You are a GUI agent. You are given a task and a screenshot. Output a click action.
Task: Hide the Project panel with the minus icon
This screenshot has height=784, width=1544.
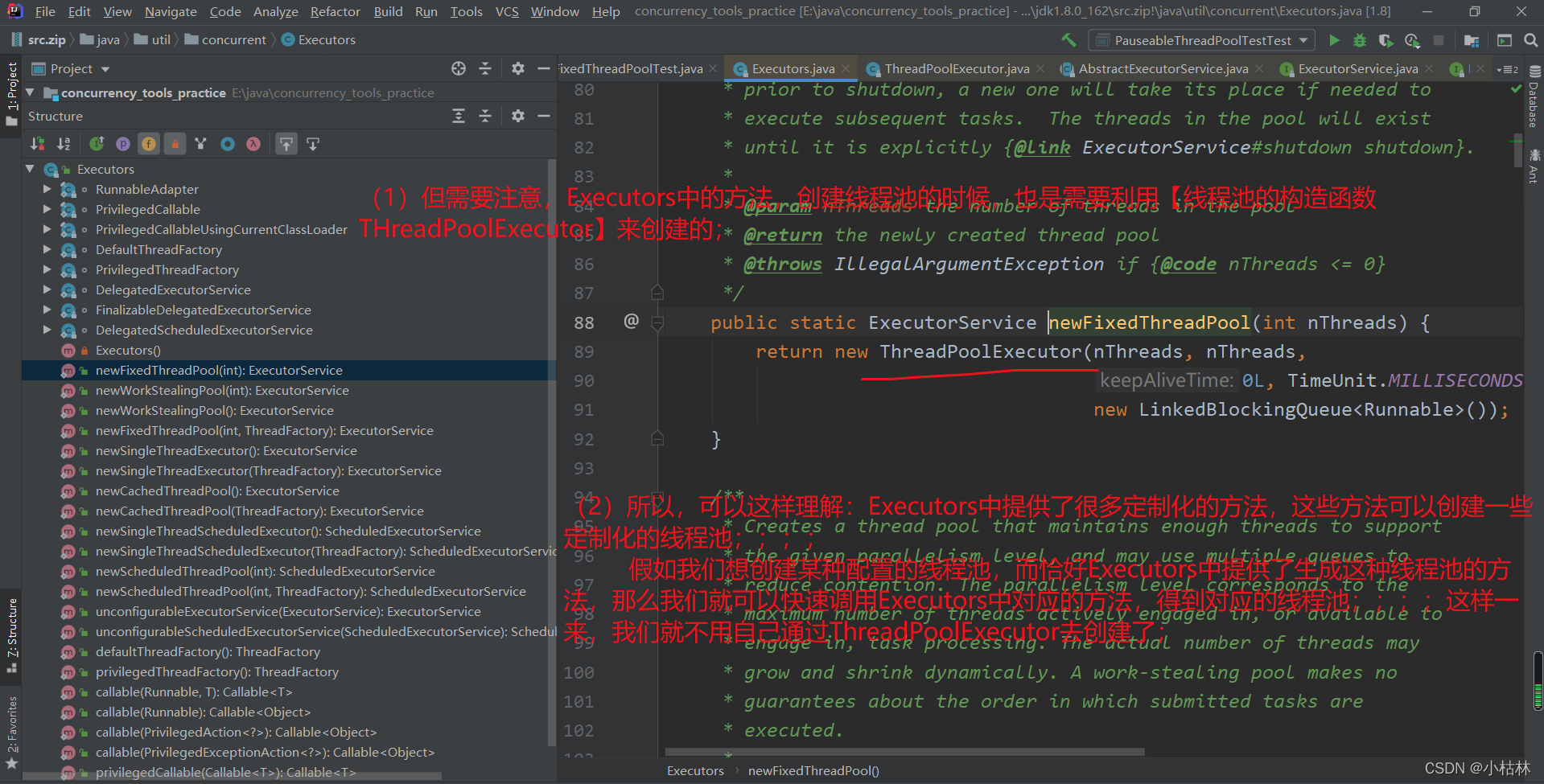(544, 68)
